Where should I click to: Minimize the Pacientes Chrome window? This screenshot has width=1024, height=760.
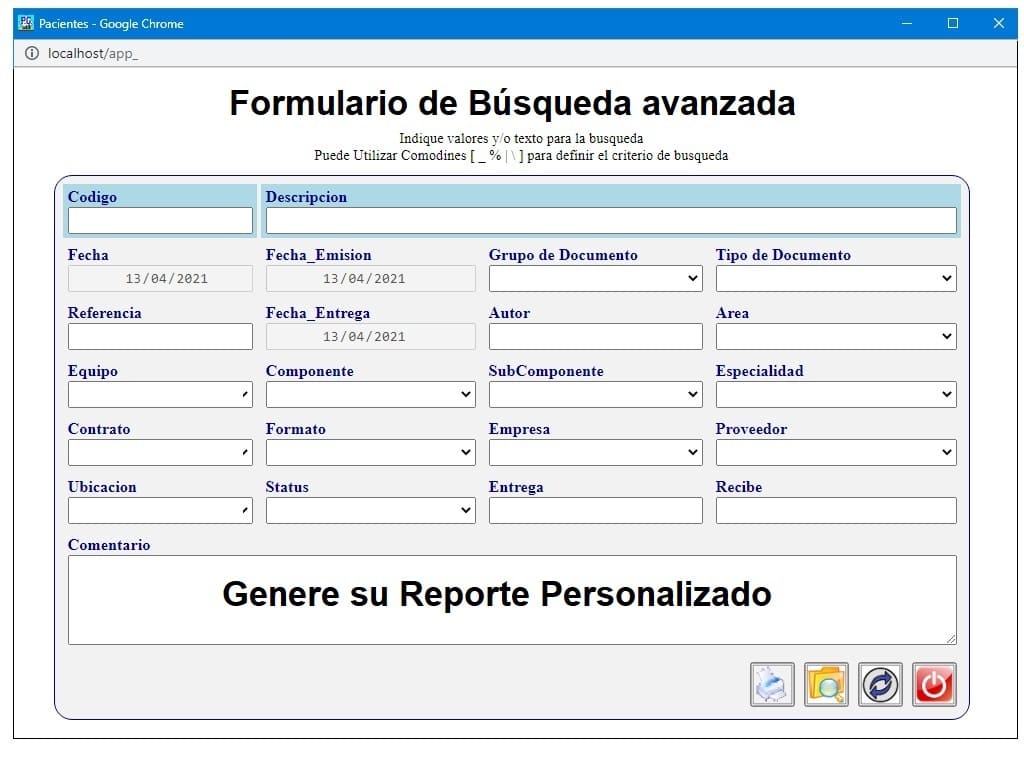tap(906, 24)
